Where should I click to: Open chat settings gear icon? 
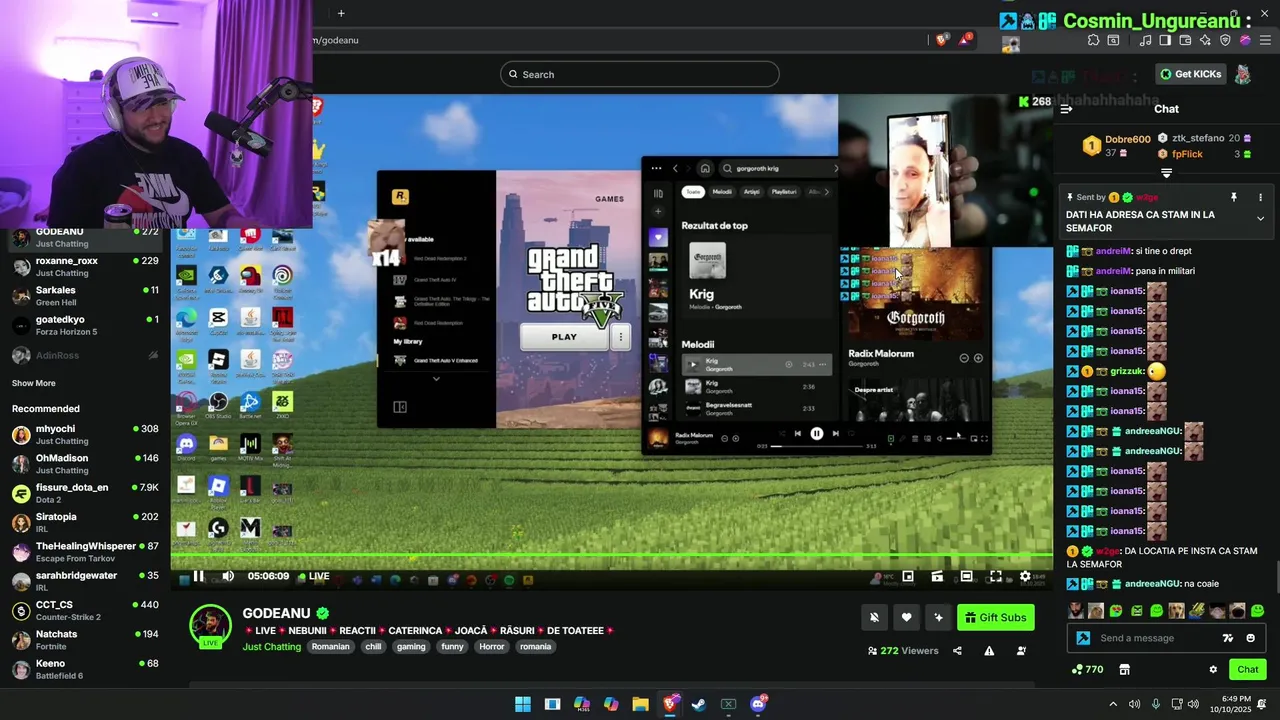(1213, 670)
